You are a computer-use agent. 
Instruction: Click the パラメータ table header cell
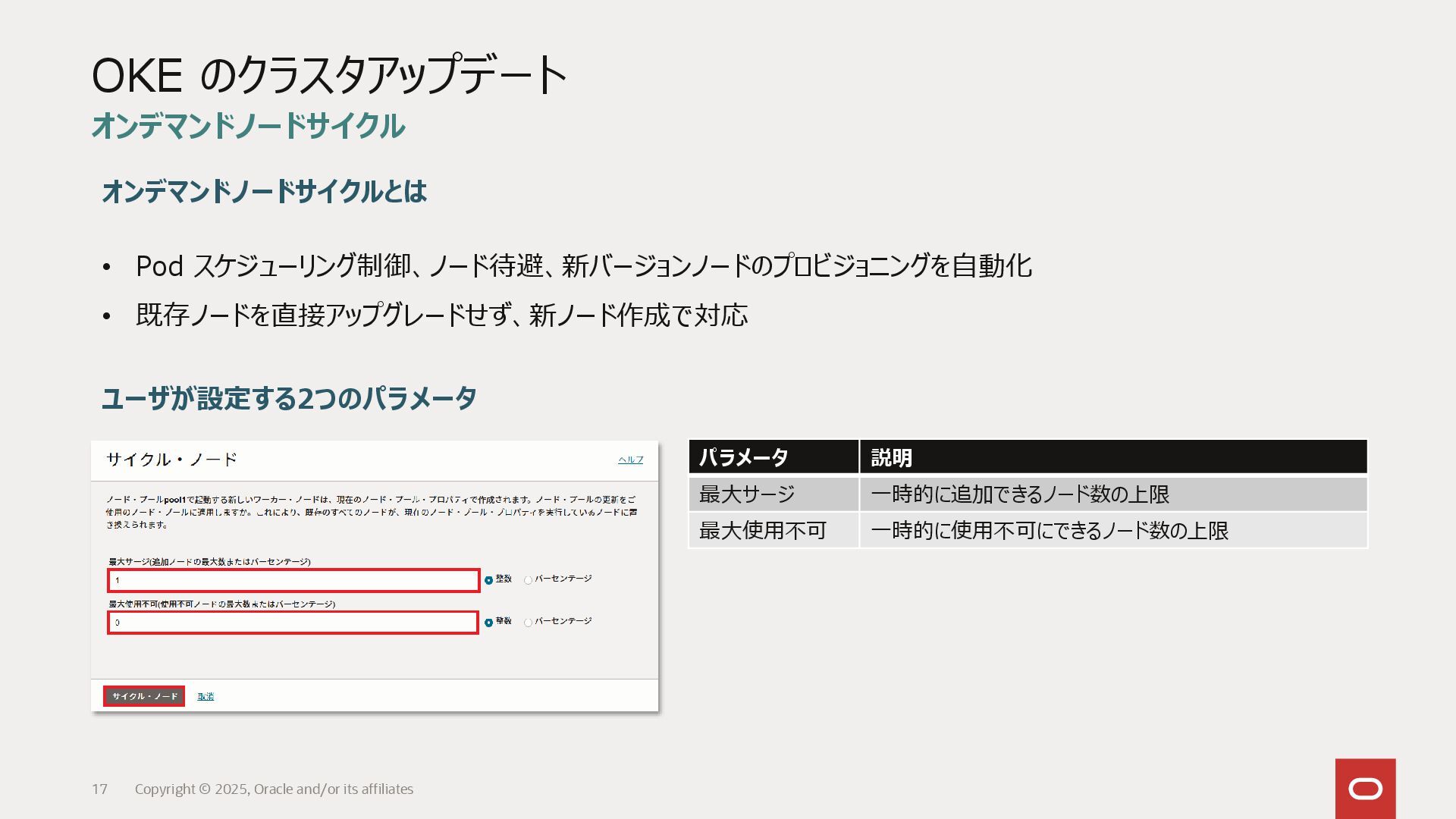click(x=773, y=457)
